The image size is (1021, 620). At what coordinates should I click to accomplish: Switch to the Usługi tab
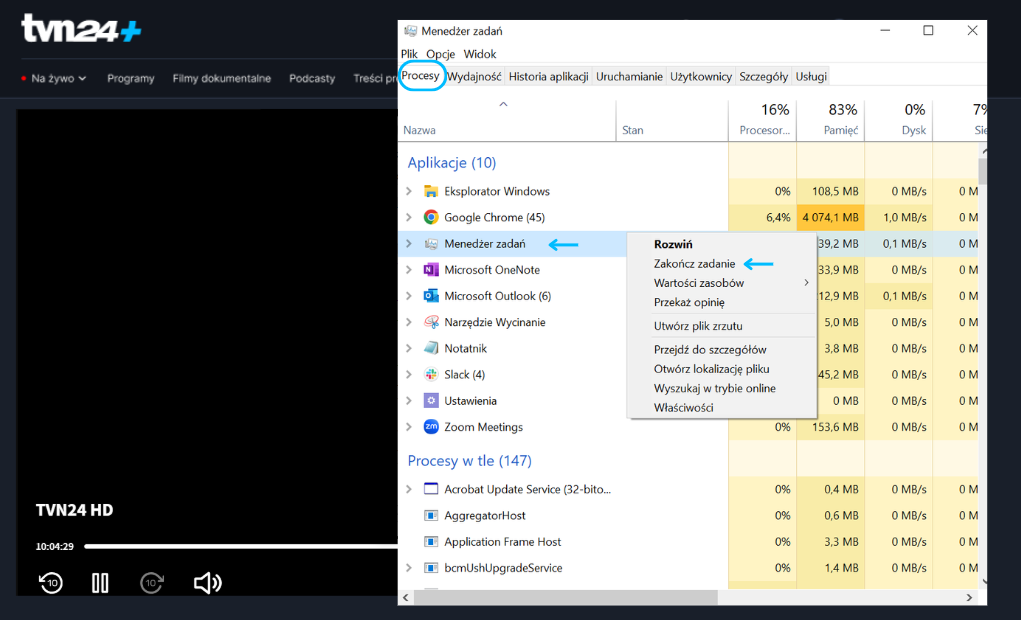pos(811,76)
